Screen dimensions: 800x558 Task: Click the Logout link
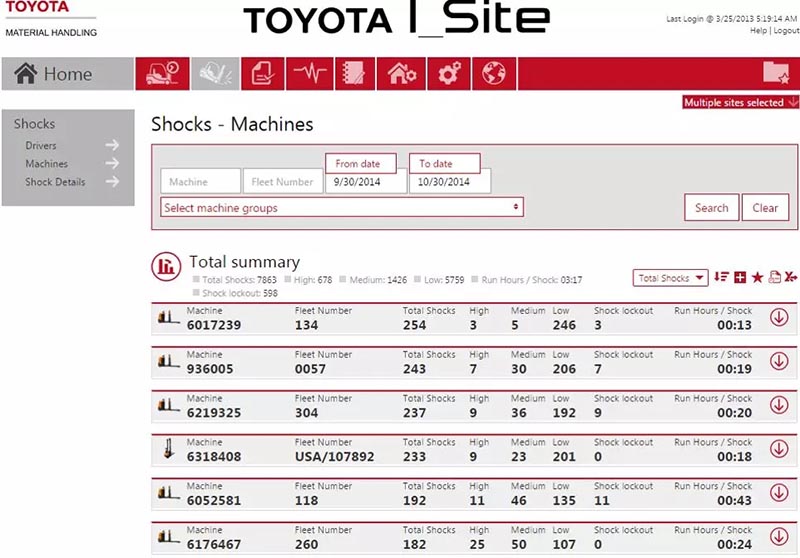(786, 31)
